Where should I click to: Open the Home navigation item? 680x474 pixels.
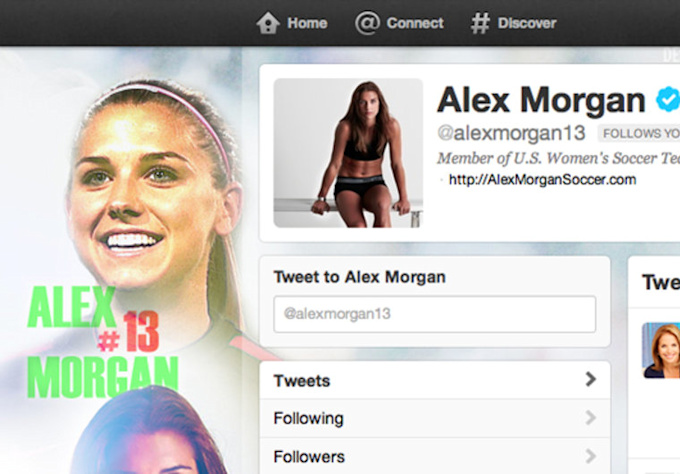click(292, 23)
